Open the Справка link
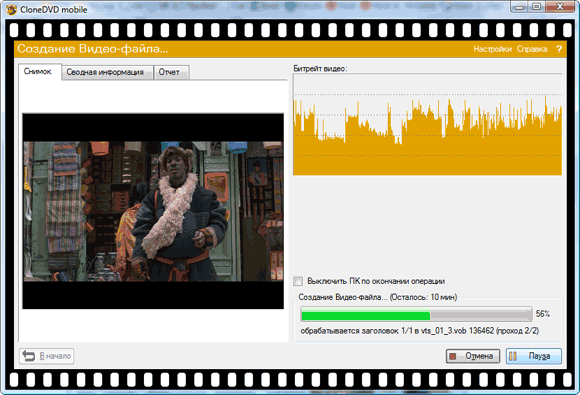The width and height of the screenshot is (580, 395). [532, 49]
